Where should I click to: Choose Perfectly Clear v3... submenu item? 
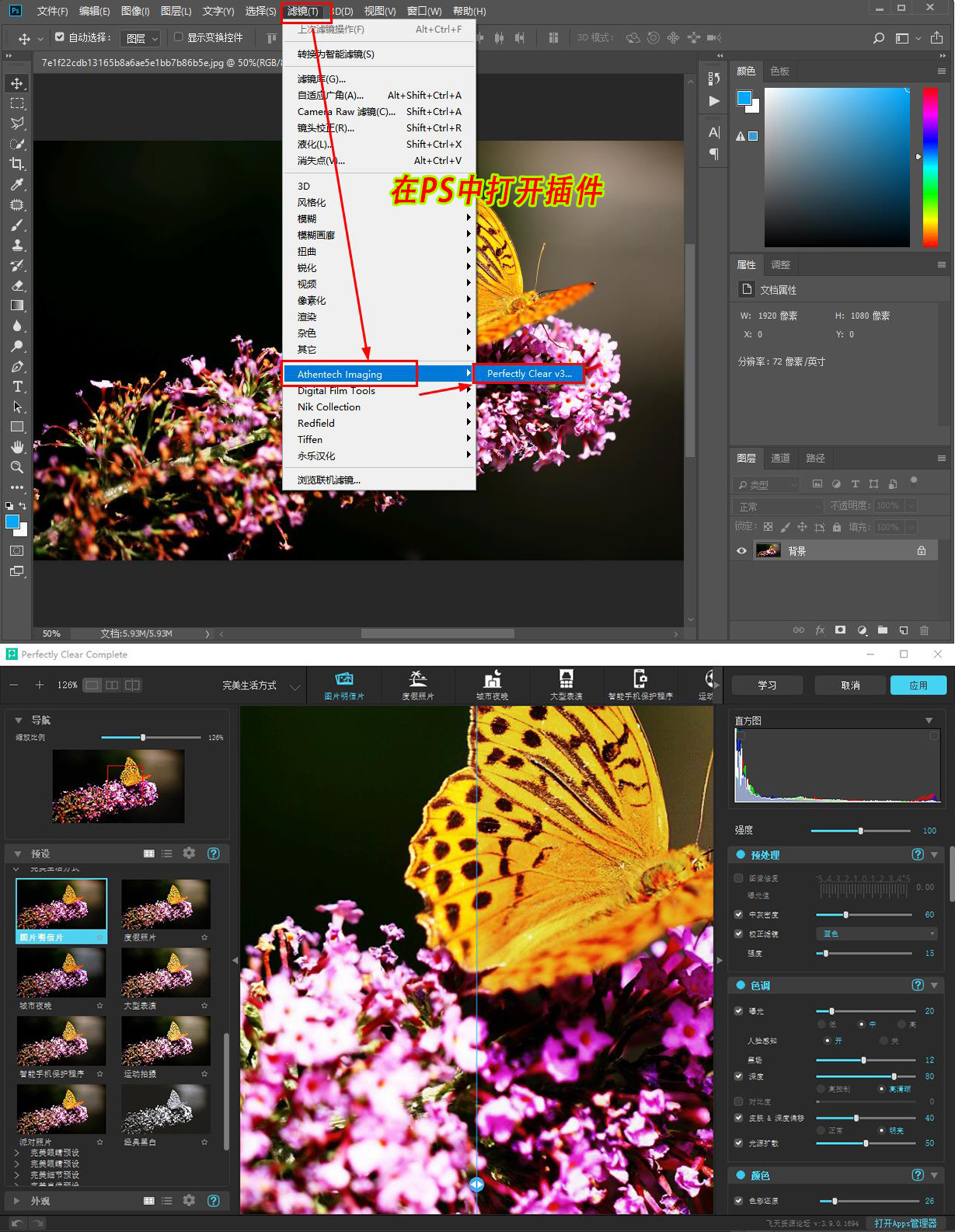[x=529, y=374]
